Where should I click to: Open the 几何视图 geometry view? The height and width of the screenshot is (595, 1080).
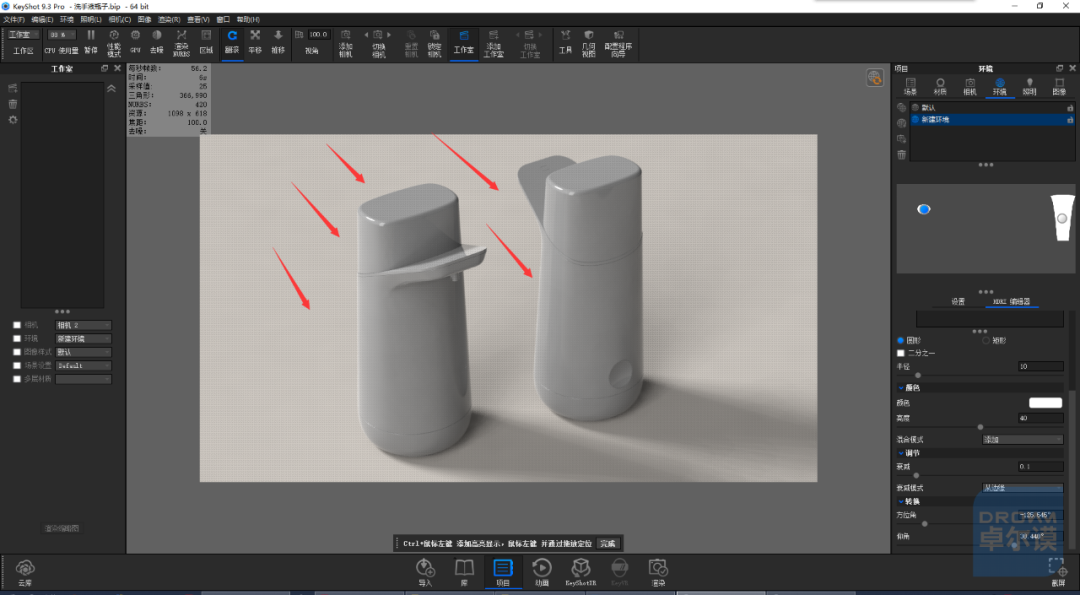pyautogui.click(x=588, y=42)
